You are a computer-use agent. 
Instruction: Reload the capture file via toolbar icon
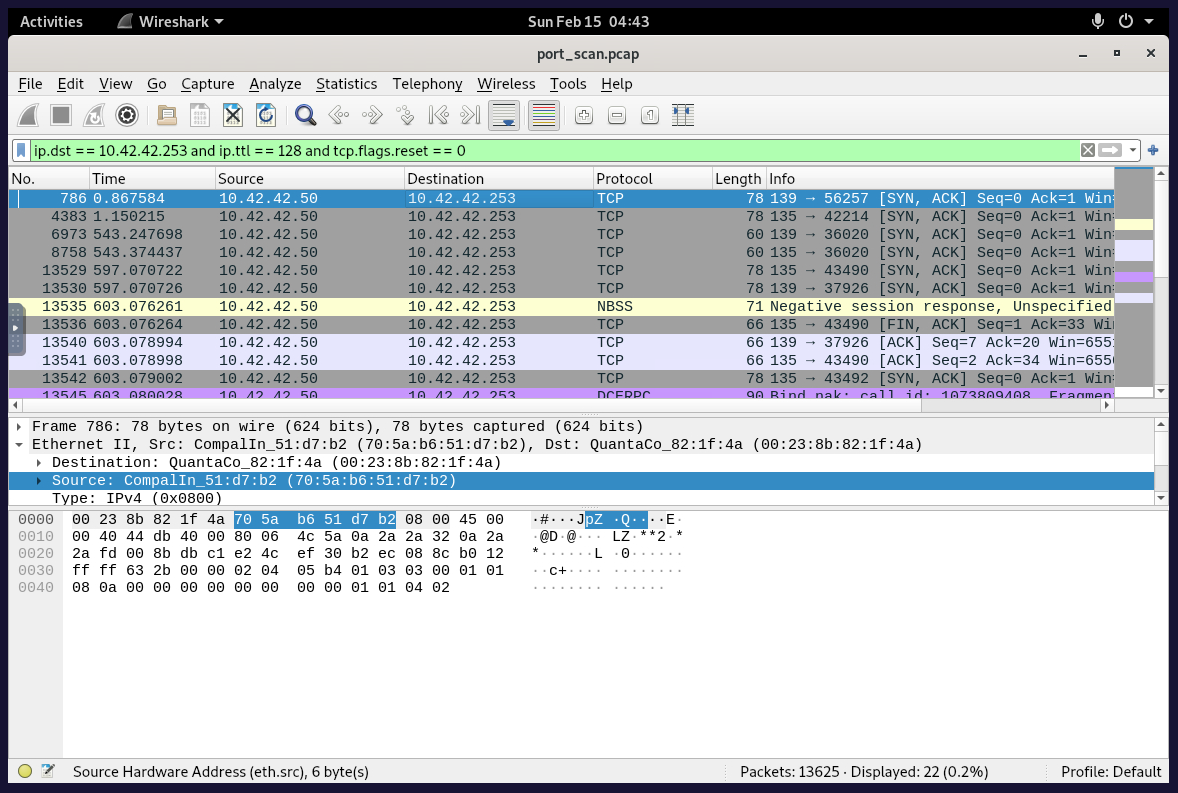[265, 116]
